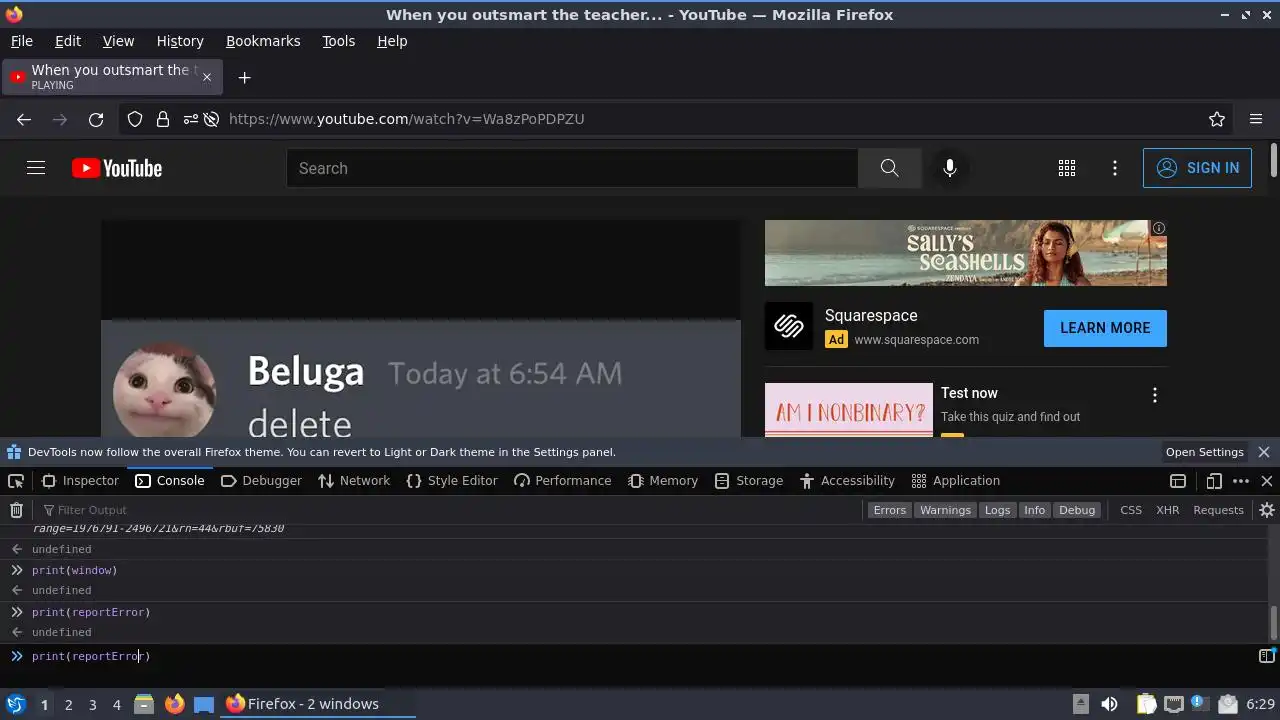Switch to the Style Editor tab

(x=452, y=481)
